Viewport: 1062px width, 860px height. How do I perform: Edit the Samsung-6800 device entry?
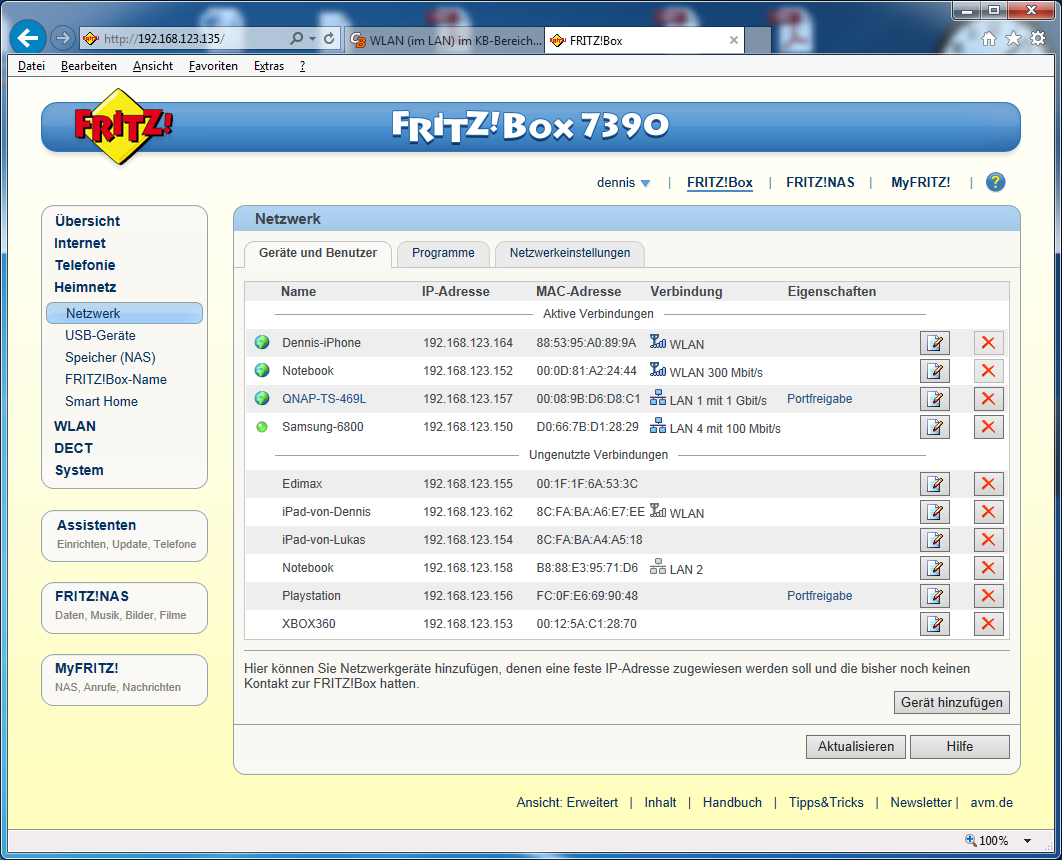pyautogui.click(x=935, y=427)
